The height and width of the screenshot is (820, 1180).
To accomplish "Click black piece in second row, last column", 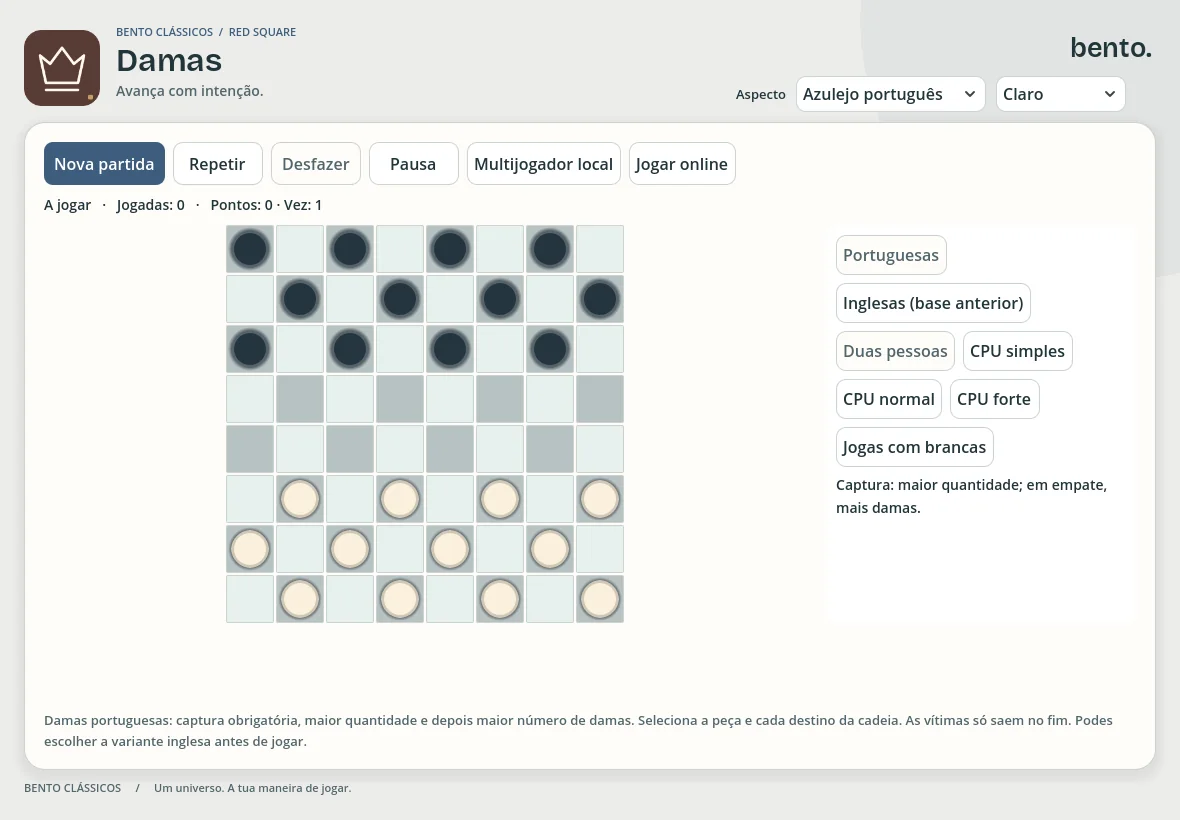I will 600,299.
